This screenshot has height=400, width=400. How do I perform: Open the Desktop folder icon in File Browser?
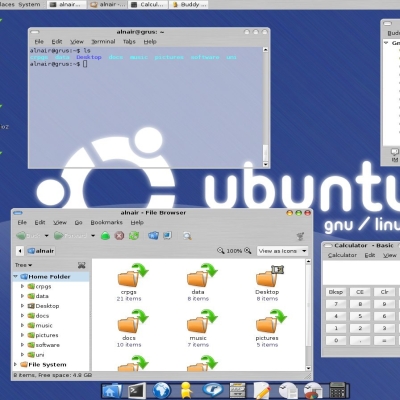[x=270, y=275]
